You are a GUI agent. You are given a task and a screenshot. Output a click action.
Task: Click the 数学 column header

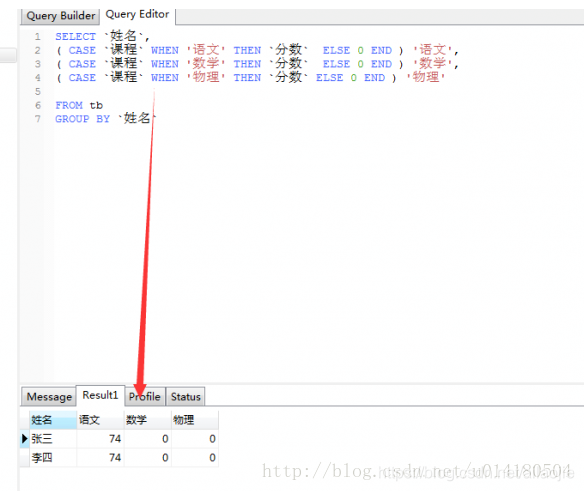tap(147, 420)
